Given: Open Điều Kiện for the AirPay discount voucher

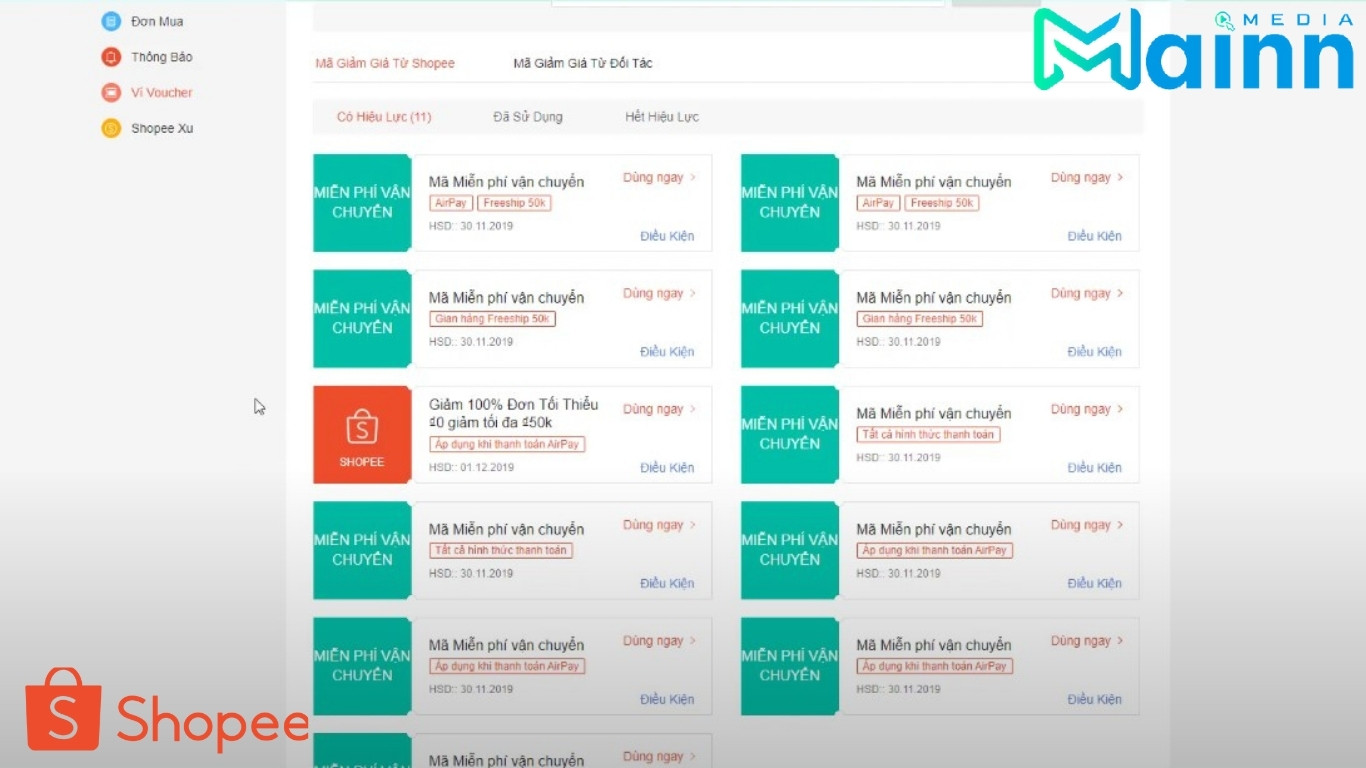Looking at the screenshot, I should pos(665,466).
